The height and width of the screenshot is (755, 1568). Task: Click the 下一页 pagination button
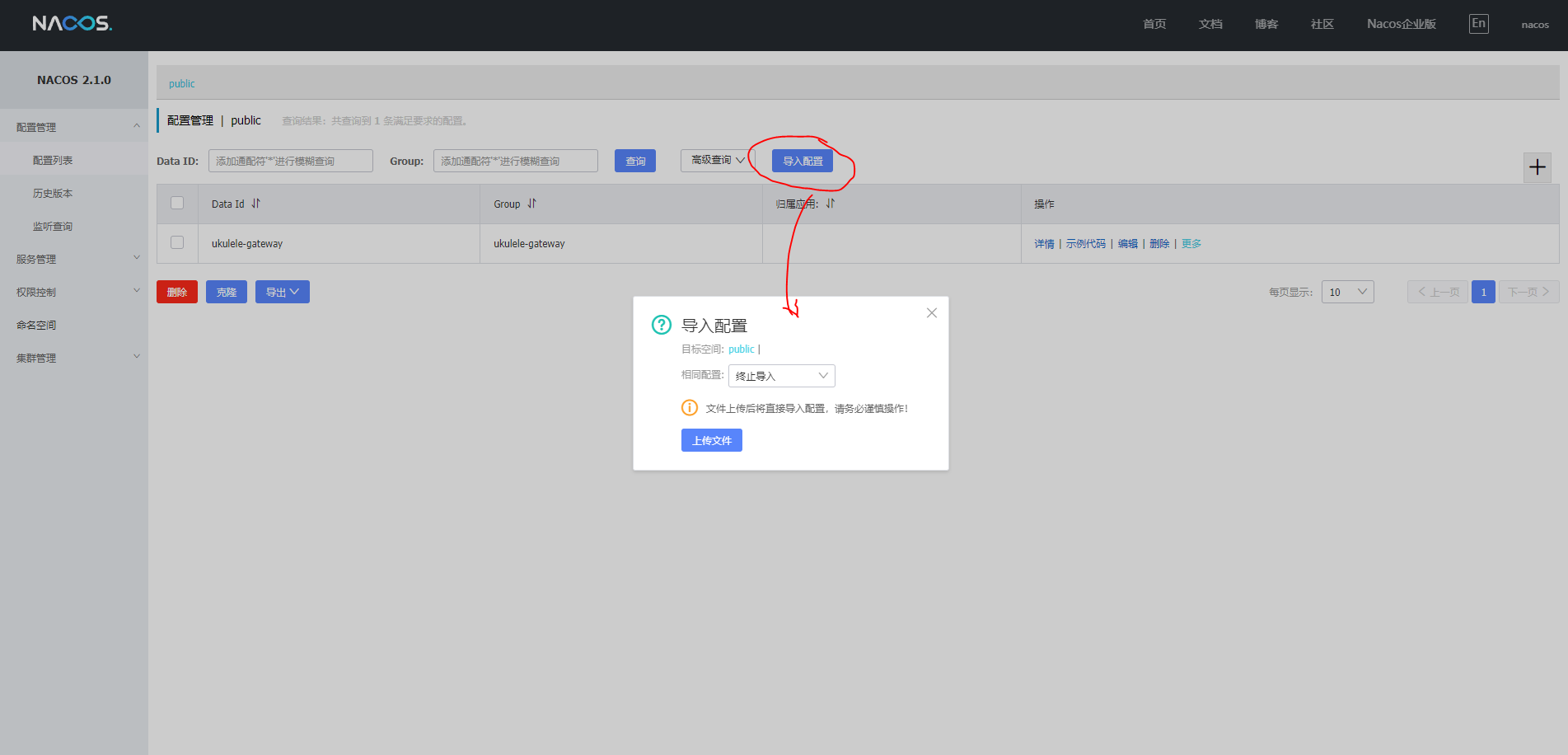pyautogui.click(x=1528, y=292)
